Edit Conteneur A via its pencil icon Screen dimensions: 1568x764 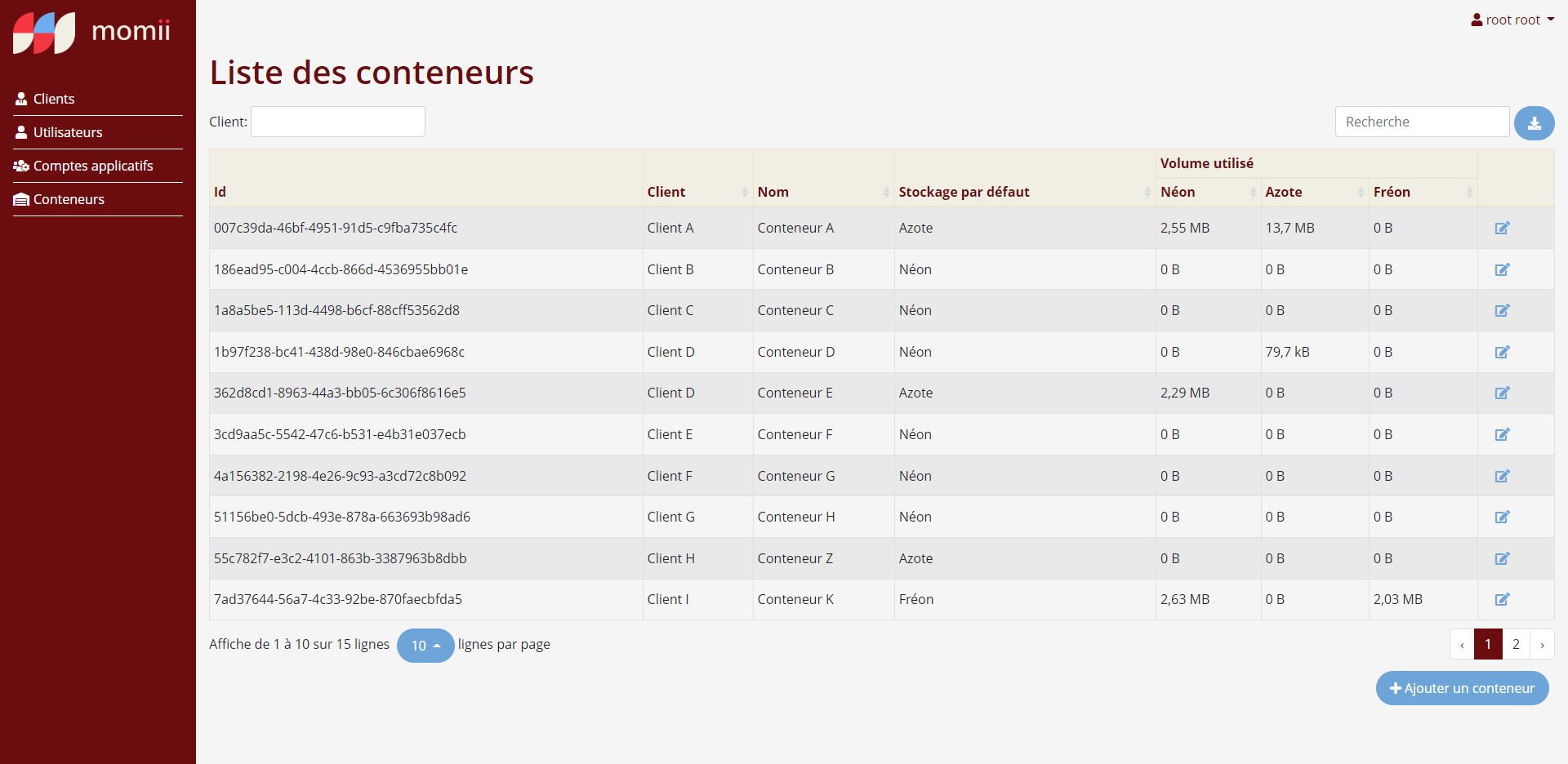coord(1502,228)
